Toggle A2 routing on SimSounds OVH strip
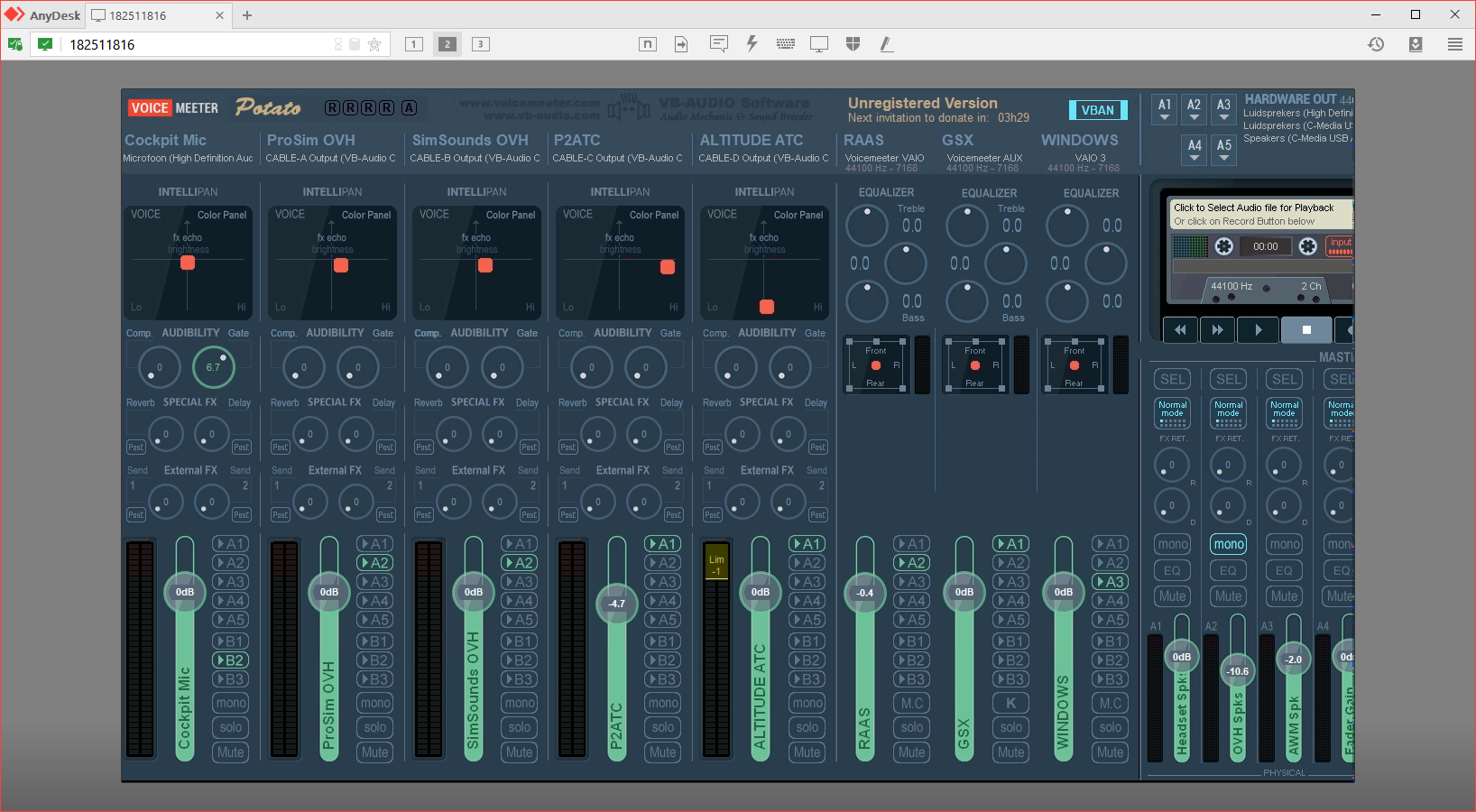 click(520, 563)
